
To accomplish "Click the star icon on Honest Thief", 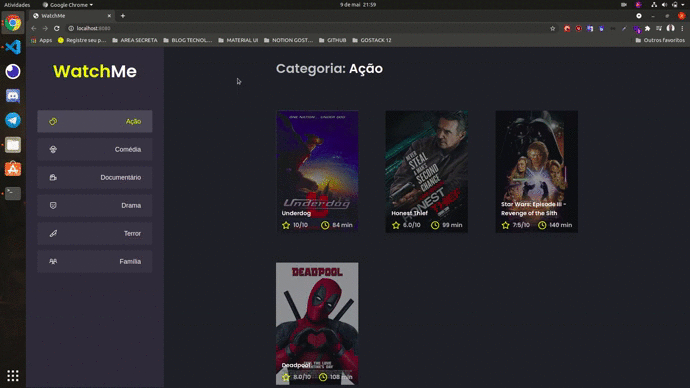I will point(396,225).
